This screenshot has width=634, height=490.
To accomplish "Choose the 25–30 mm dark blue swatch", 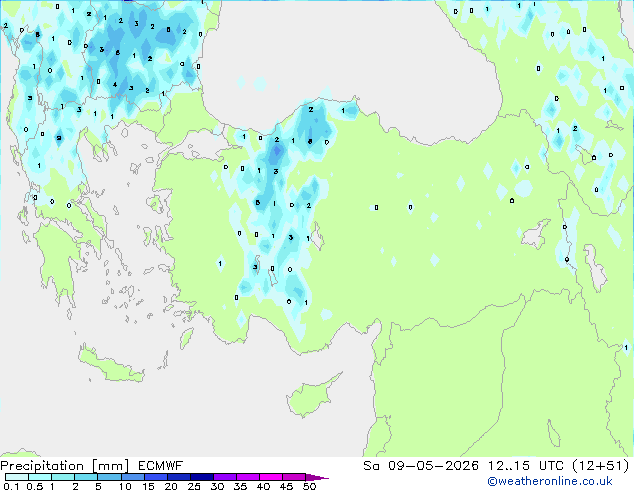I will [x=201, y=477].
